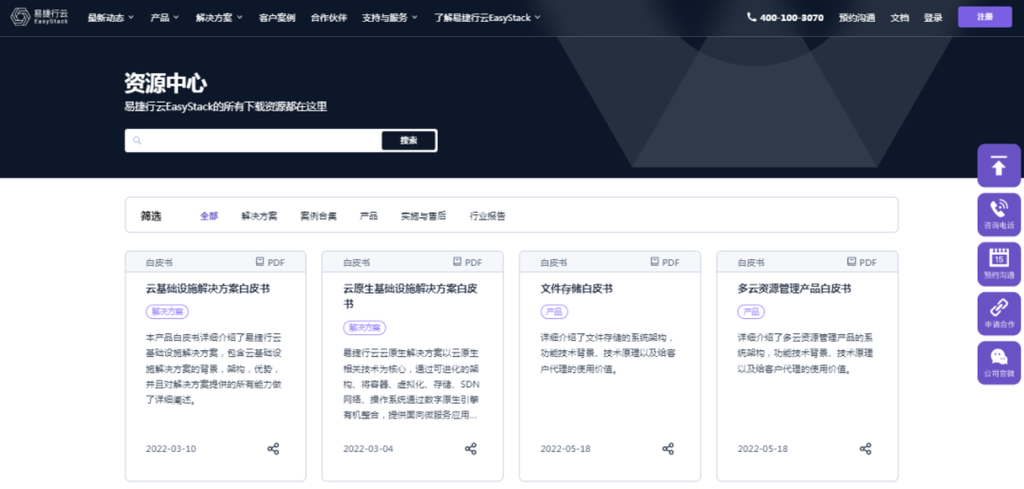Share the 云原生基础设施解决方案白皮书 card
This screenshot has width=1024, height=489.
point(471,449)
